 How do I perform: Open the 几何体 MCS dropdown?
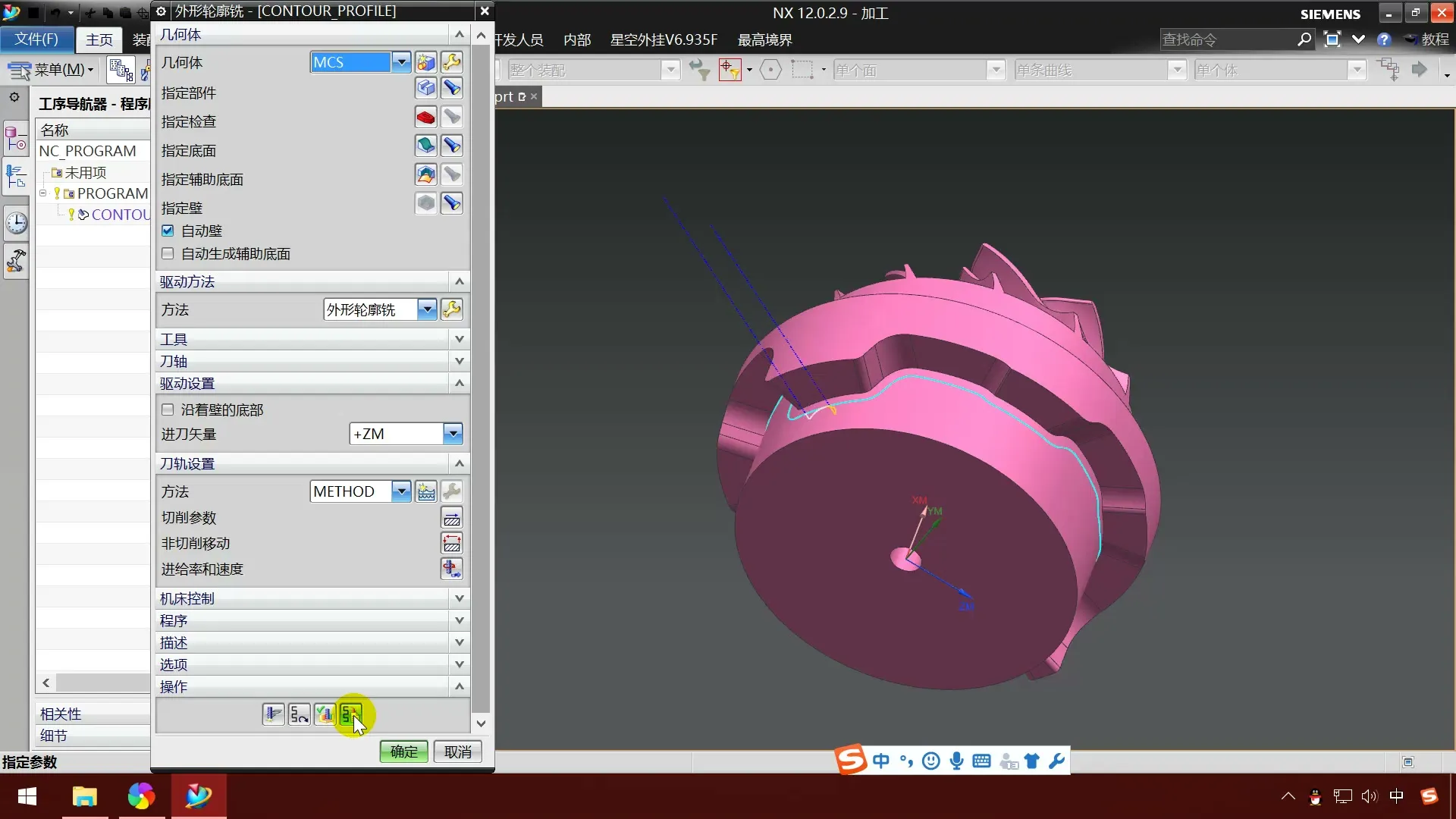tap(401, 62)
